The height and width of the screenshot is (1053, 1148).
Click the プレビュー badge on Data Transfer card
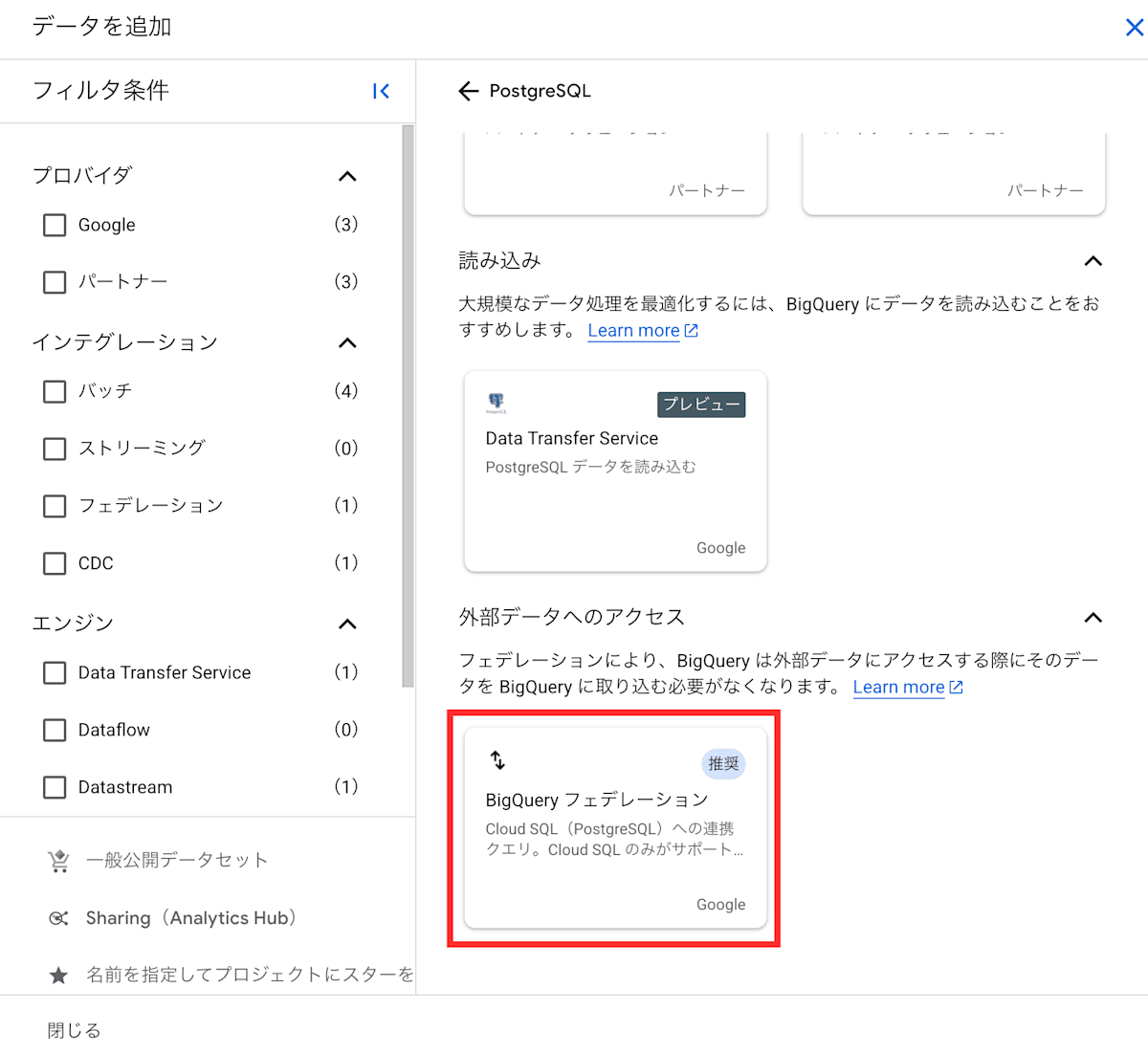pyautogui.click(x=701, y=405)
